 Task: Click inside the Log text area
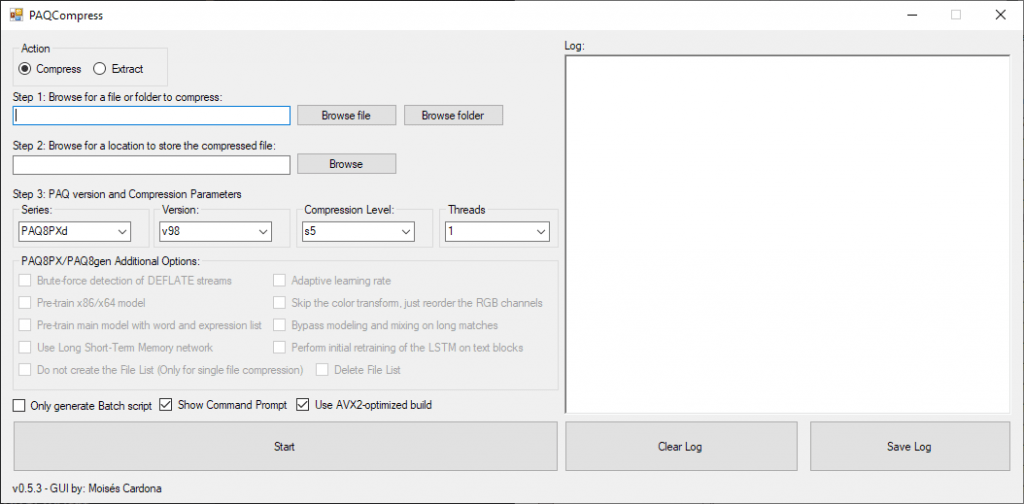pyautogui.click(x=788, y=234)
